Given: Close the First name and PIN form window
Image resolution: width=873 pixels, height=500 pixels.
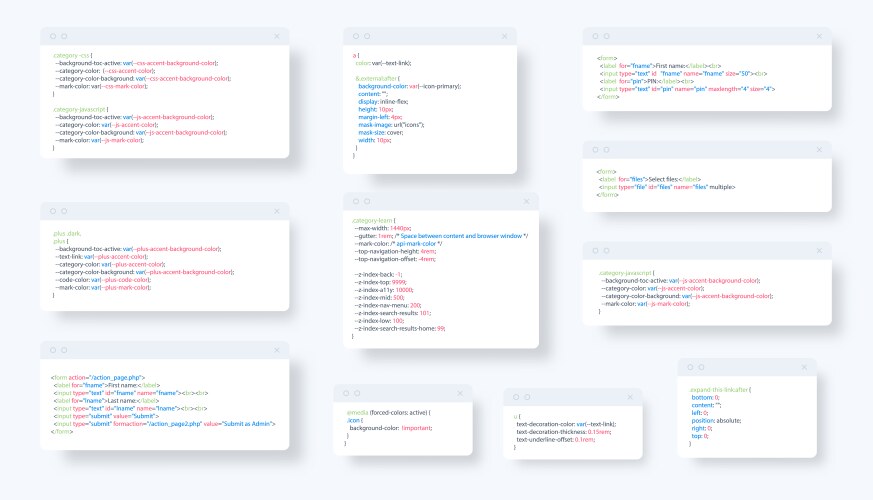Looking at the screenshot, I should (x=819, y=35).
